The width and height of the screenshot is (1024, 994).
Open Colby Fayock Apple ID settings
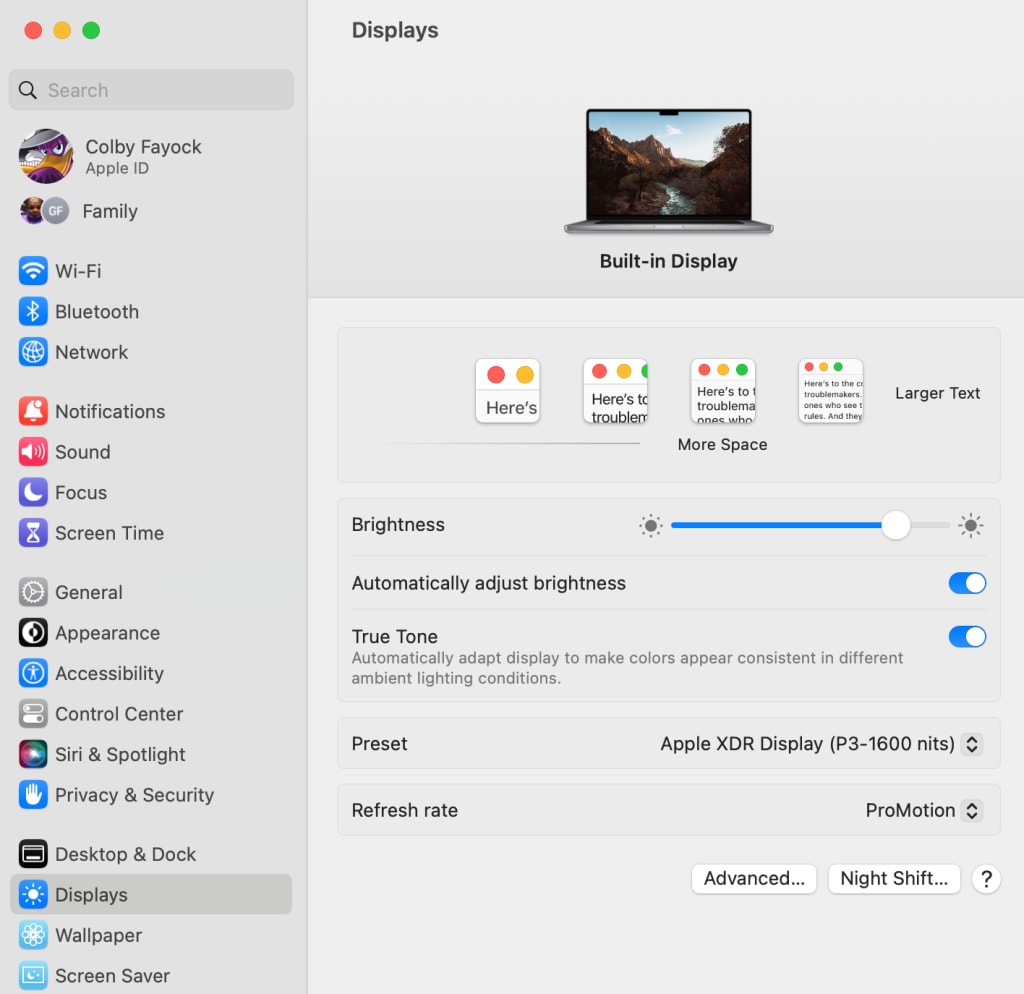pos(151,156)
